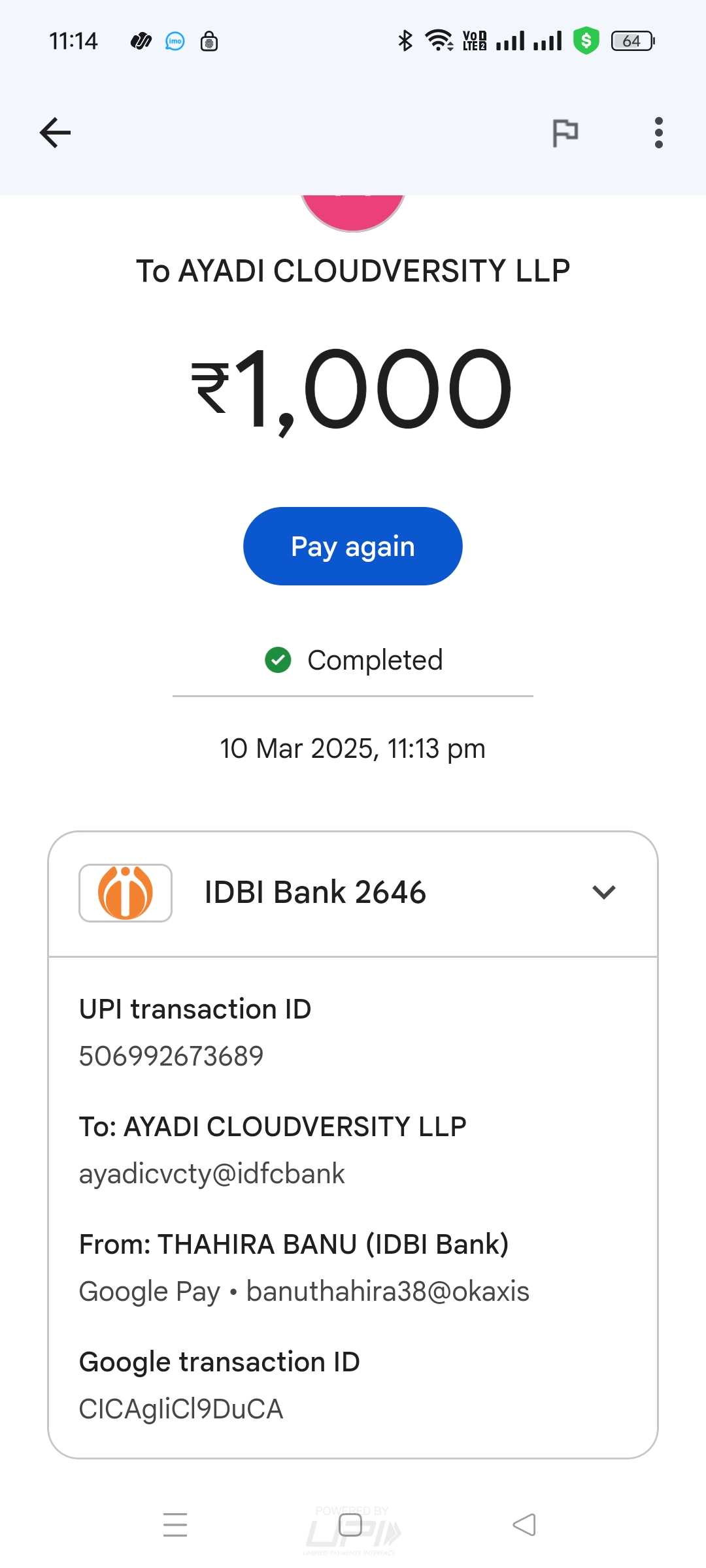Tap sender address banuthahira38@okaxis
Viewport: 706px width, 1568px height.
pyautogui.click(x=388, y=1291)
